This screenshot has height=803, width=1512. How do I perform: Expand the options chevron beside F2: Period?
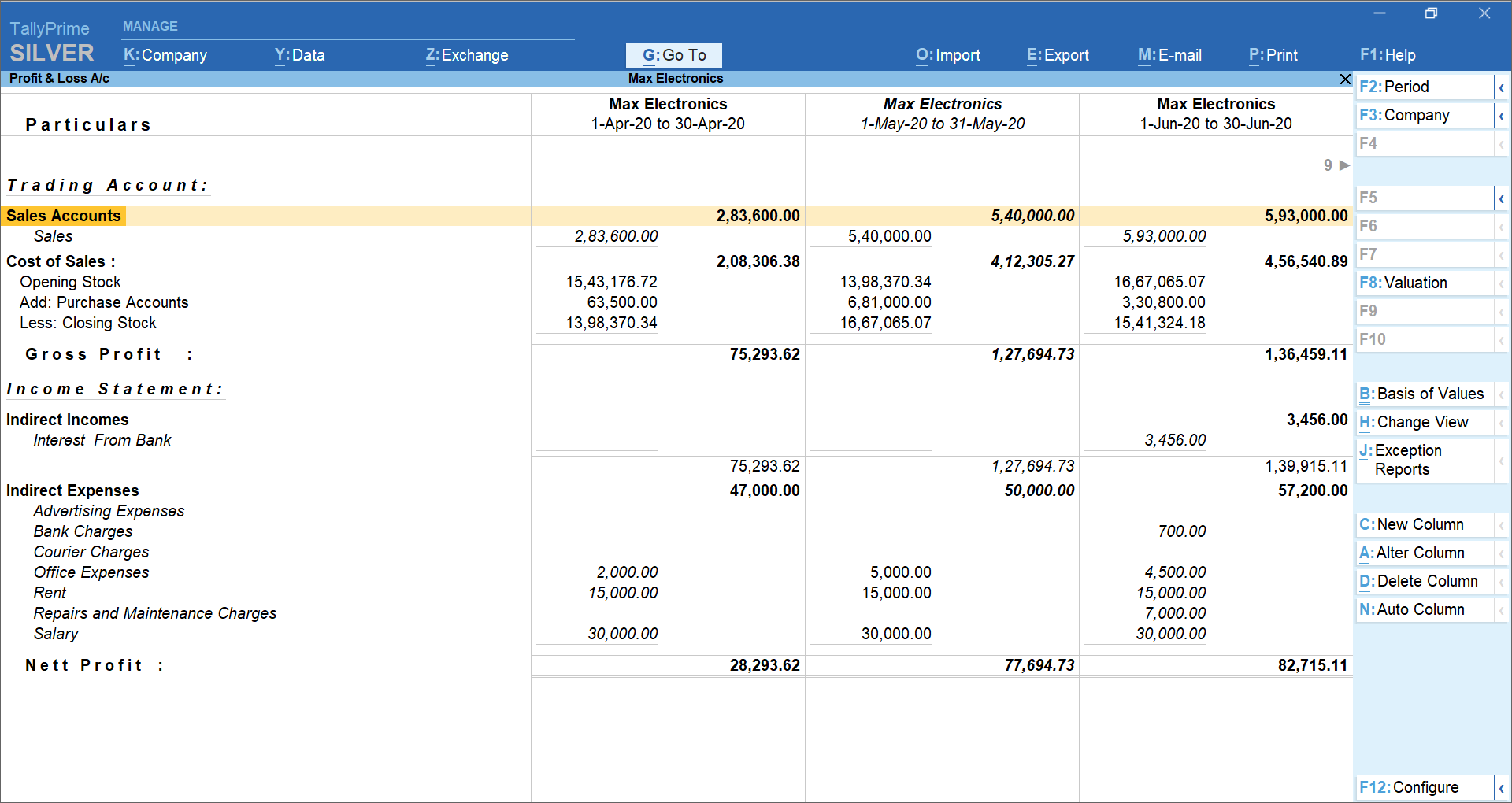pos(1503,87)
